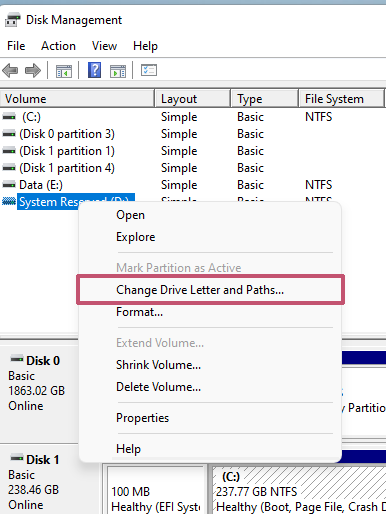386x514 pixels.
Task: Select the 100 MB EFI System partition
Action: pyautogui.click(x=155, y=490)
